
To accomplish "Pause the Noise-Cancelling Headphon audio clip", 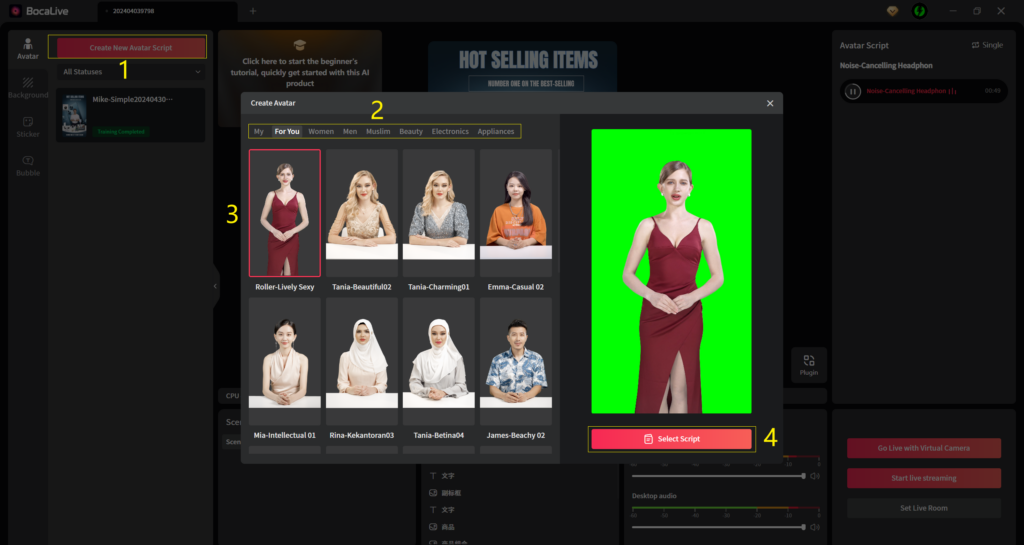I will tap(852, 91).
